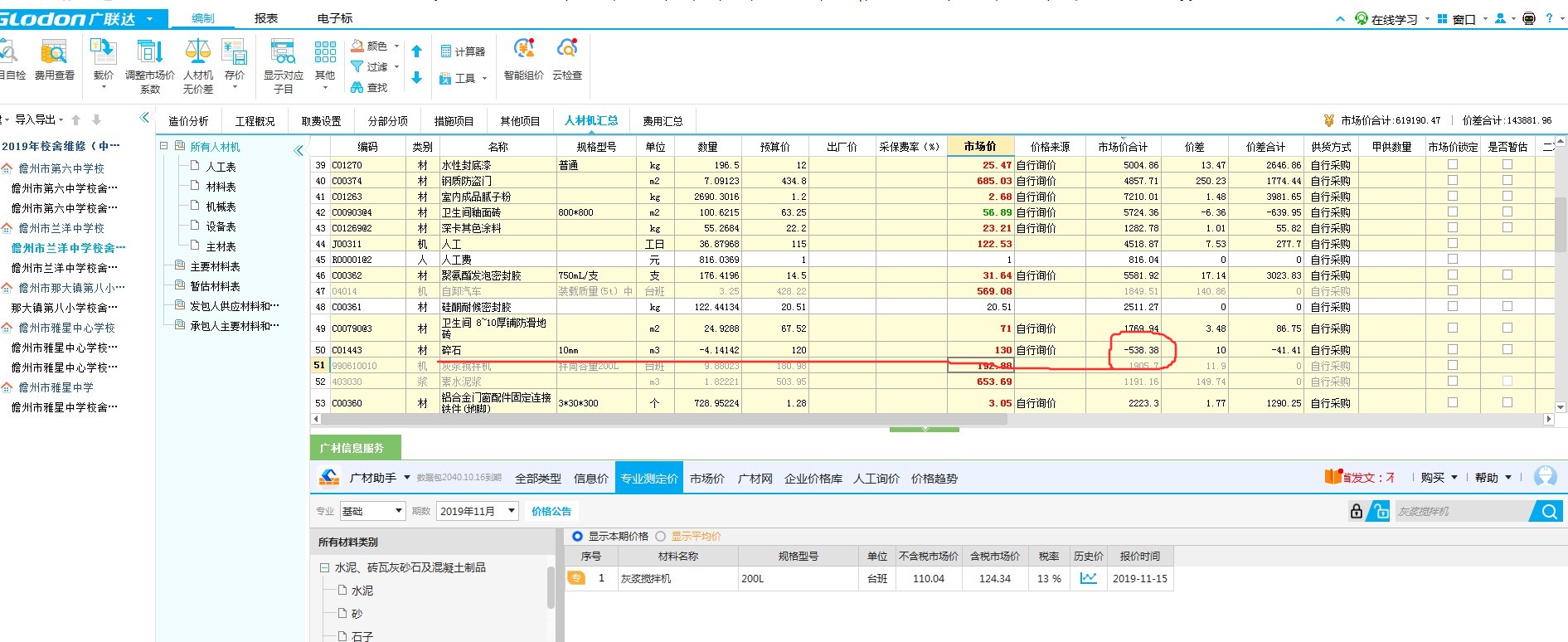The image size is (1568, 642).
Task: Move row up with the blue up arrow
Action: [x=417, y=51]
